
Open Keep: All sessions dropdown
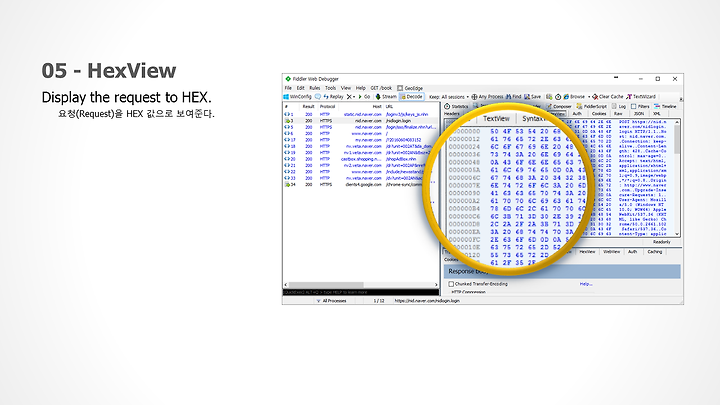click(x=449, y=97)
